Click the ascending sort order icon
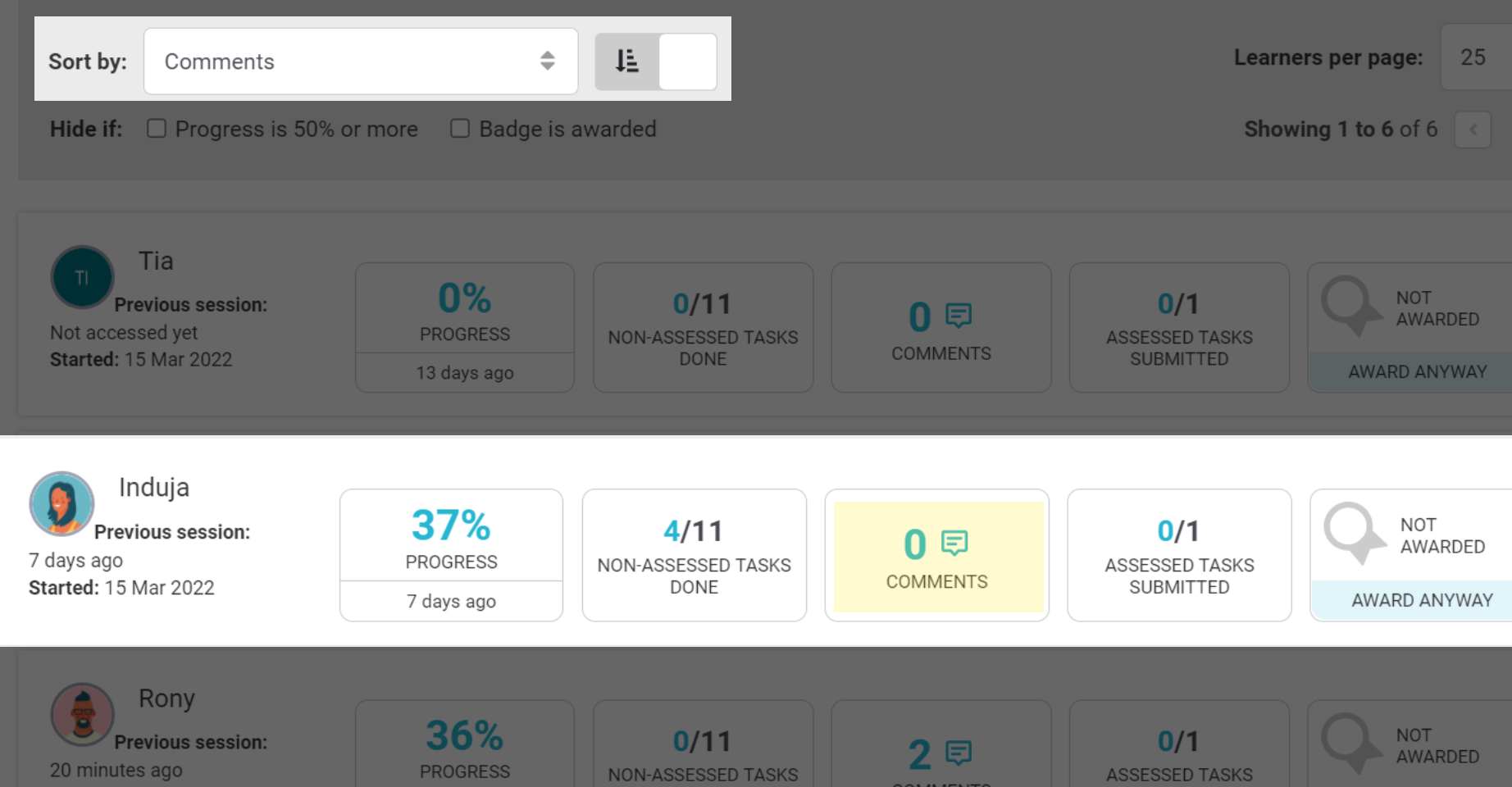 [627, 61]
